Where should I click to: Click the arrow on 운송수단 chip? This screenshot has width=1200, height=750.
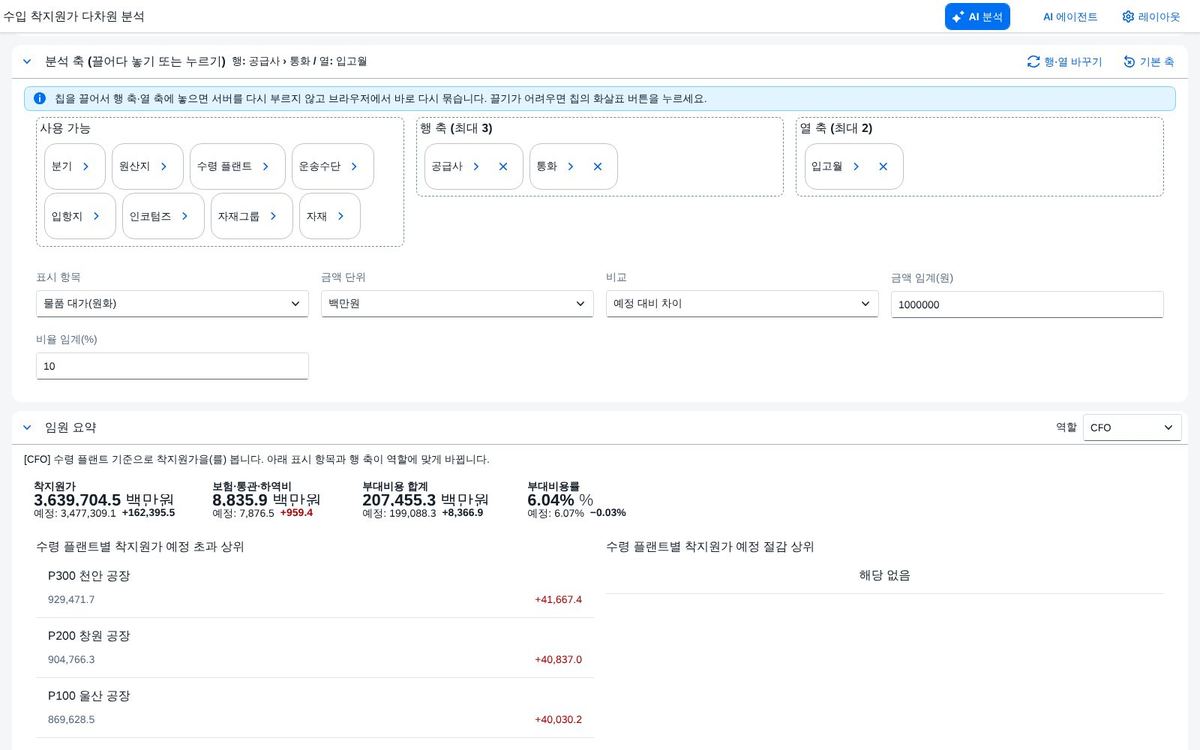[354, 167]
